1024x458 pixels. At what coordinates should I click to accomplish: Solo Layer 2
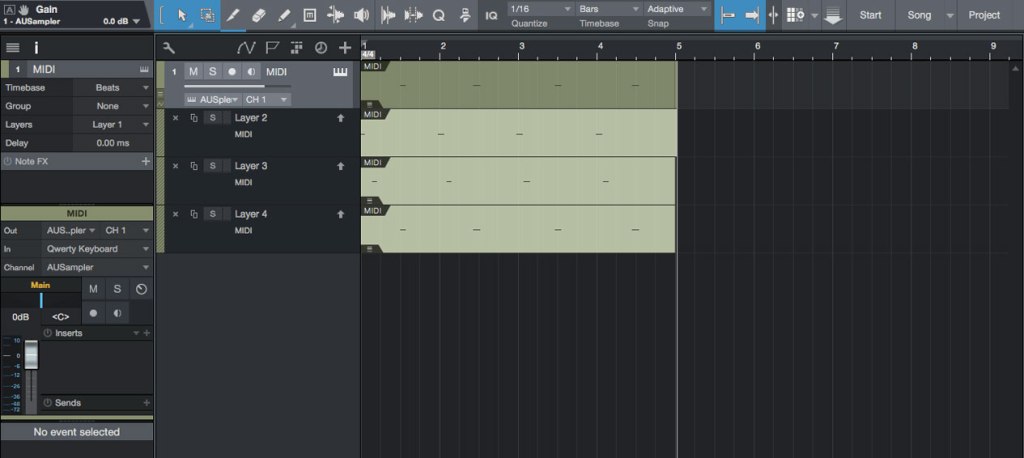pyautogui.click(x=212, y=118)
